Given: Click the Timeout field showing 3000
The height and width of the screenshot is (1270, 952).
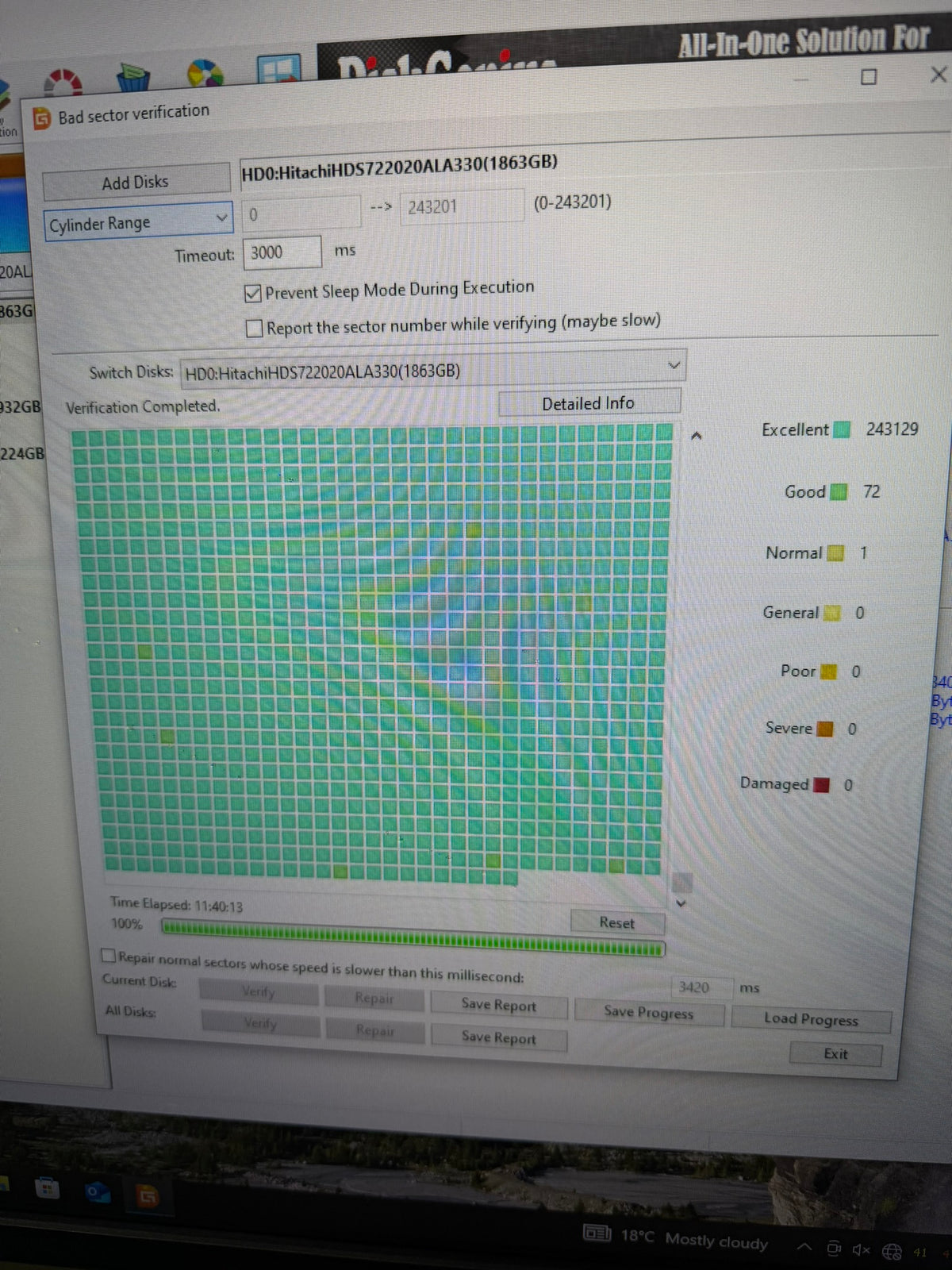Looking at the screenshot, I should click(282, 252).
